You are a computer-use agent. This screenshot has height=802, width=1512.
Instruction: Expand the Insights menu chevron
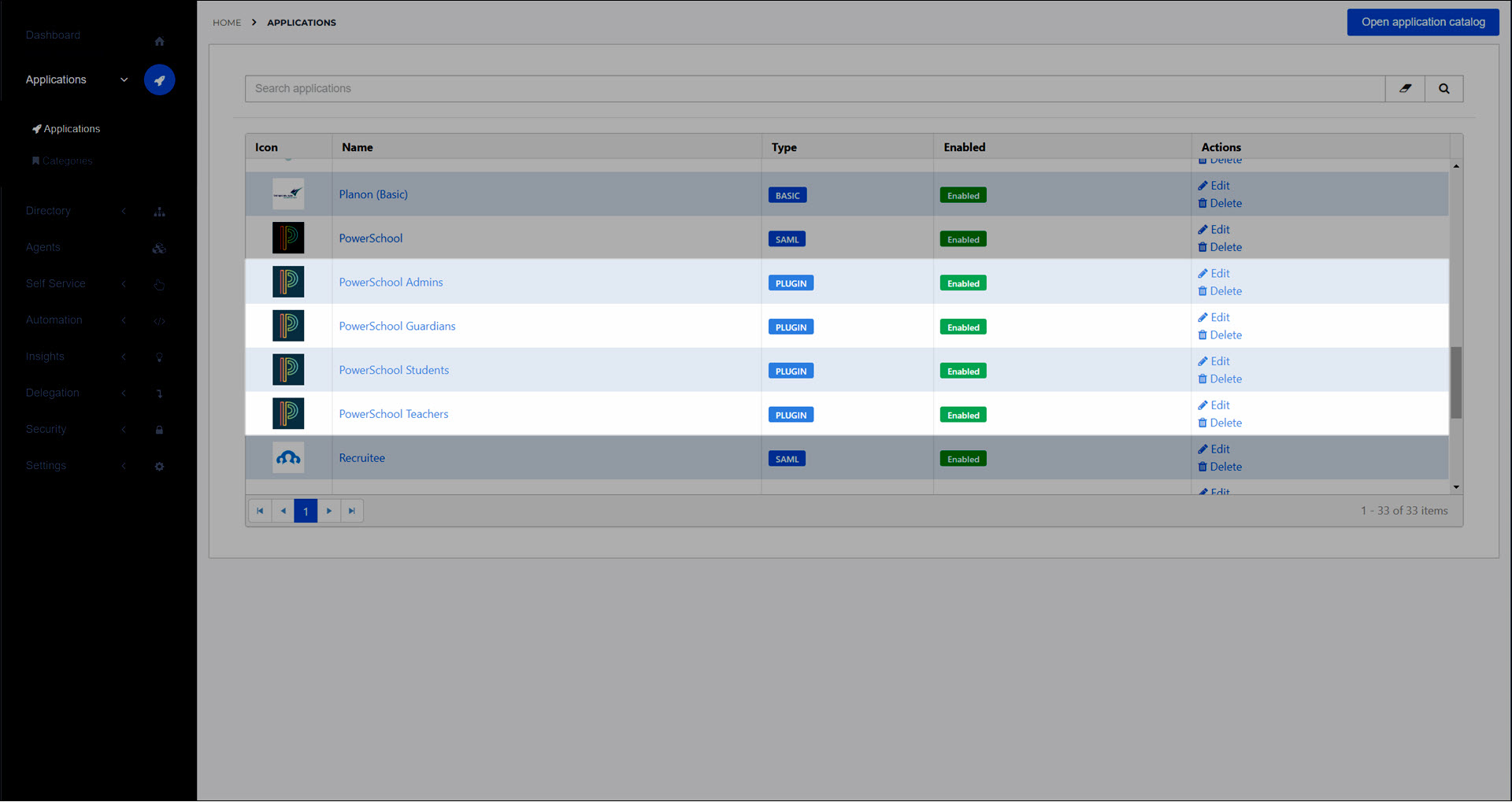[x=124, y=357]
